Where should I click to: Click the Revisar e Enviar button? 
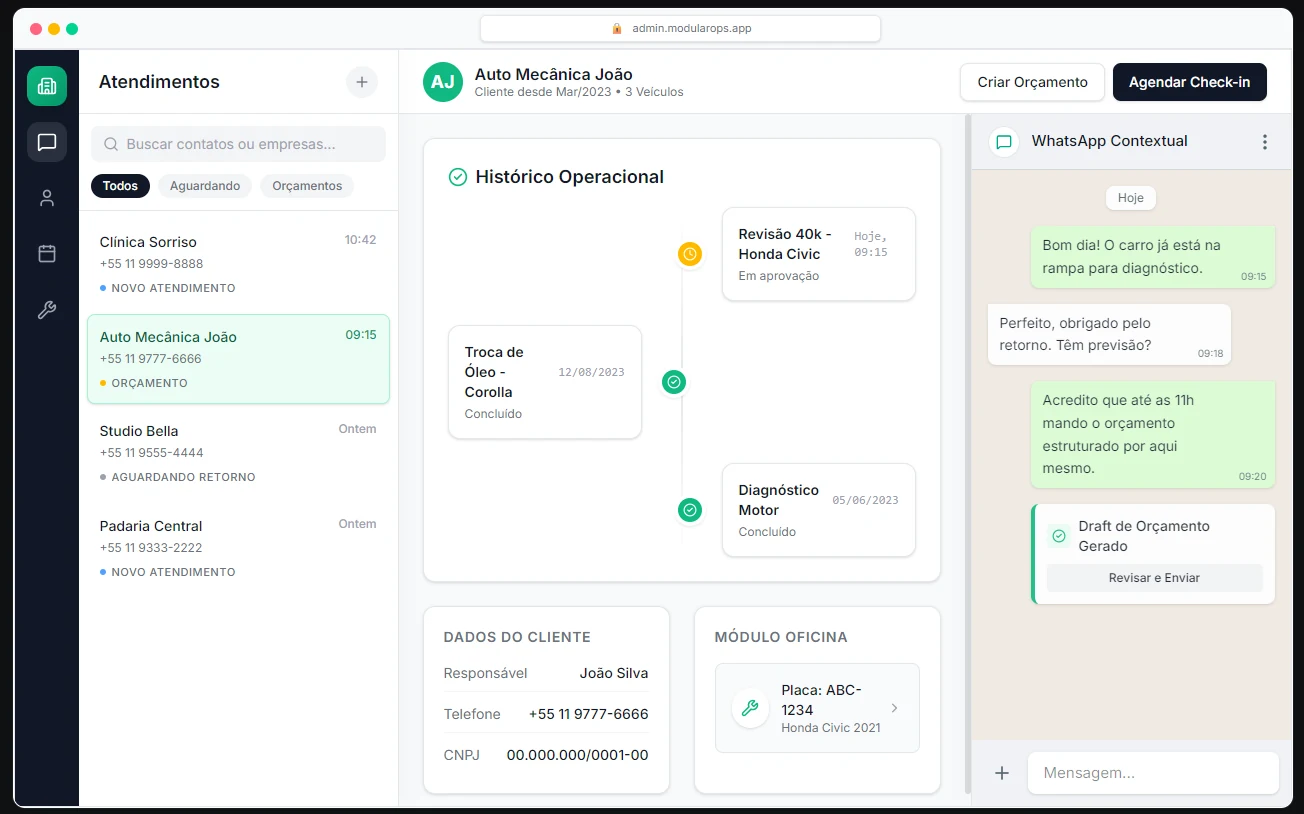click(x=1154, y=578)
